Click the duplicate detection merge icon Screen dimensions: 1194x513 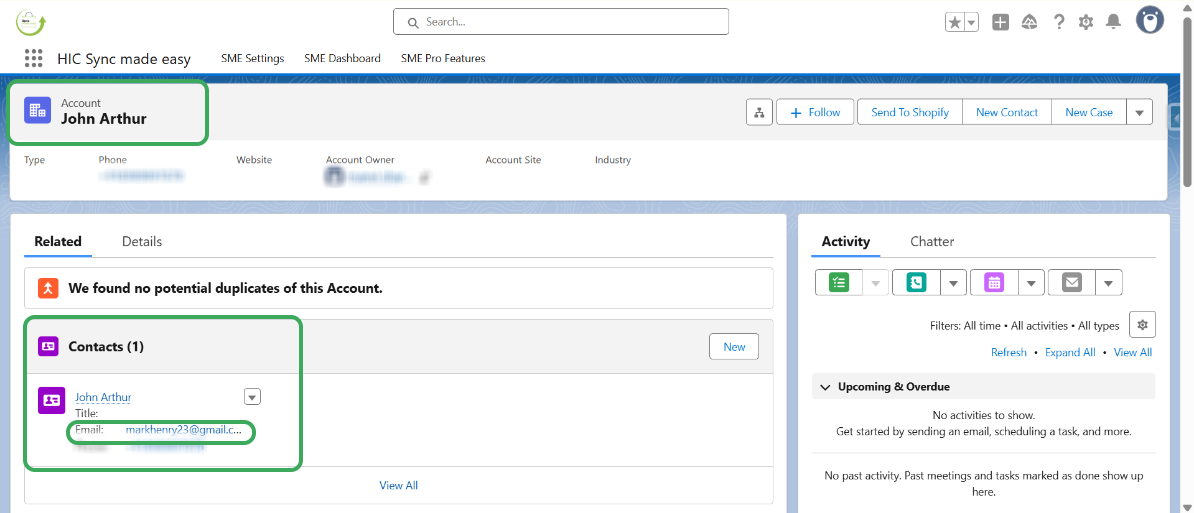(48, 288)
